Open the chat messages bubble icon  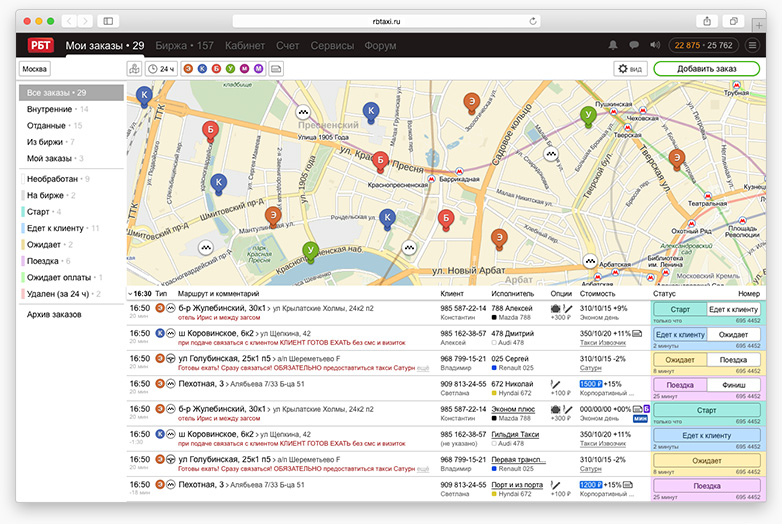tap(634, 45)
